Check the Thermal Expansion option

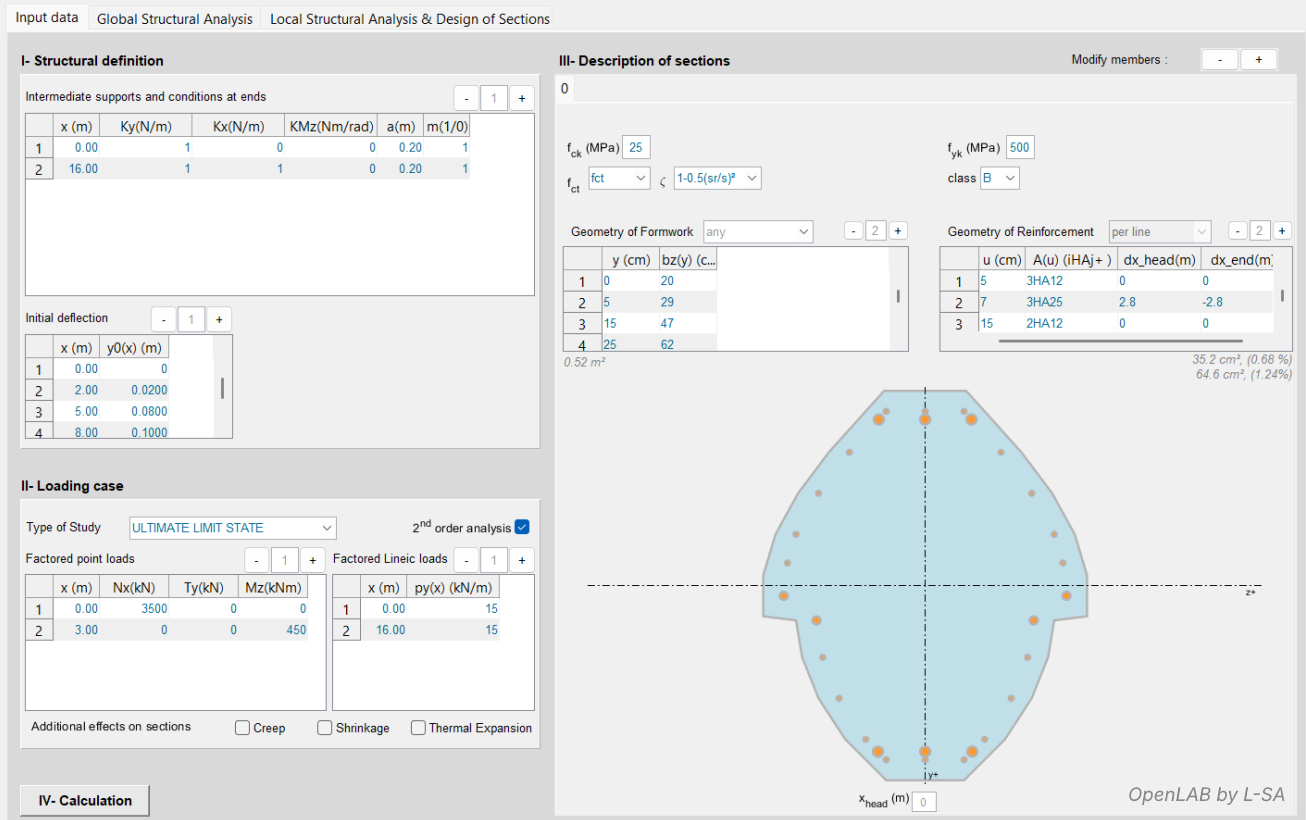[x=418, y=728]
